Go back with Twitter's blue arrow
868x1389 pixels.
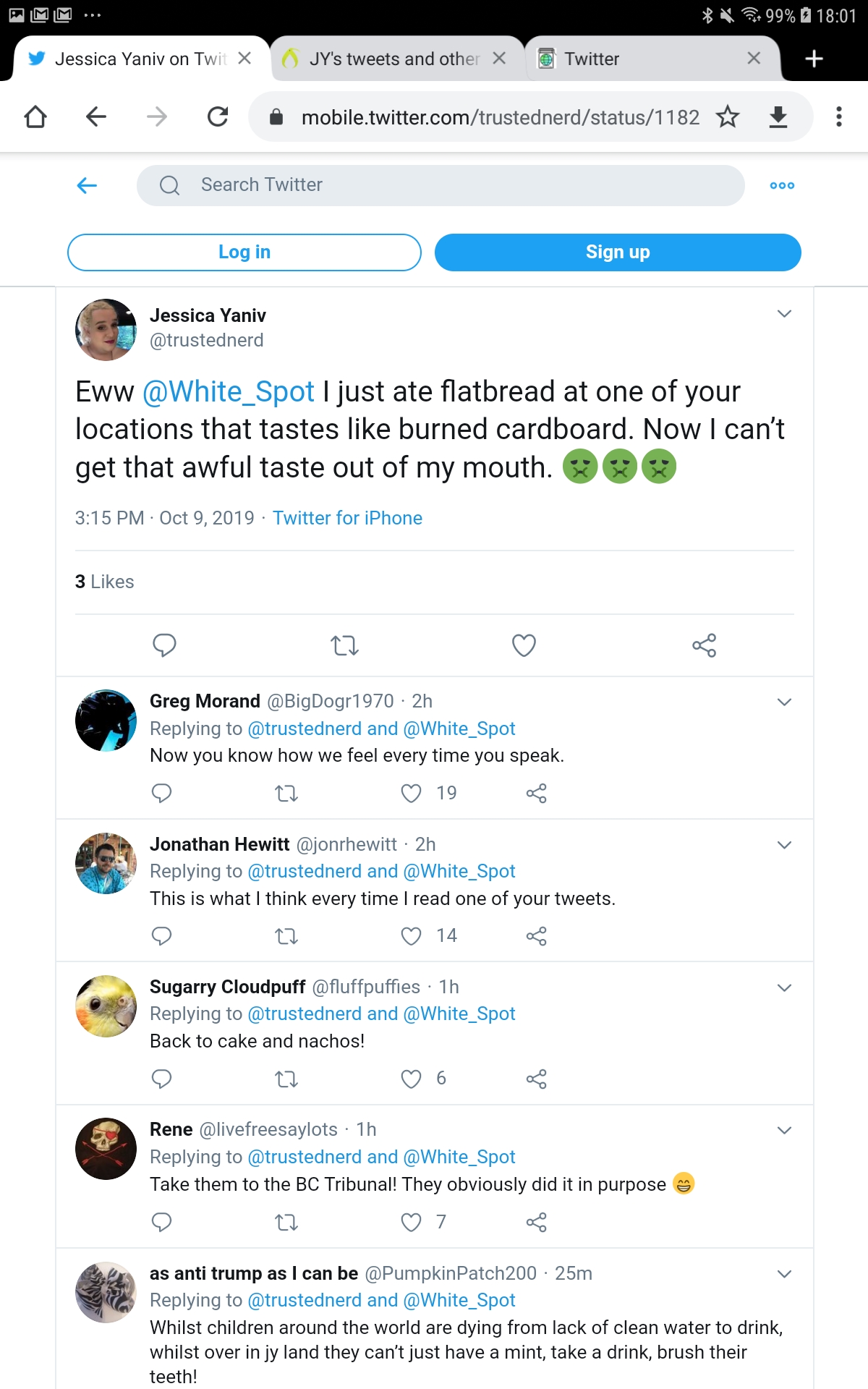tap(87, 185)
